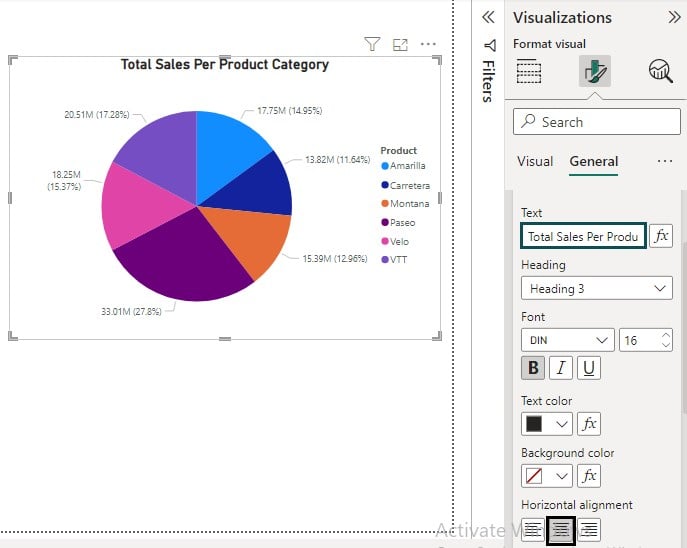Image resolution: width=687 pixels, height=548 pixels.
Task: Open the Background color swatch picker
Action: pos(547,476)
